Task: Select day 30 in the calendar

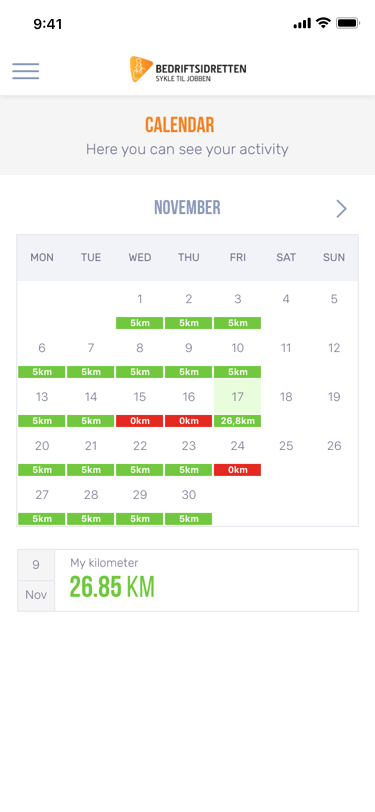Action: (x=189, y=495)
